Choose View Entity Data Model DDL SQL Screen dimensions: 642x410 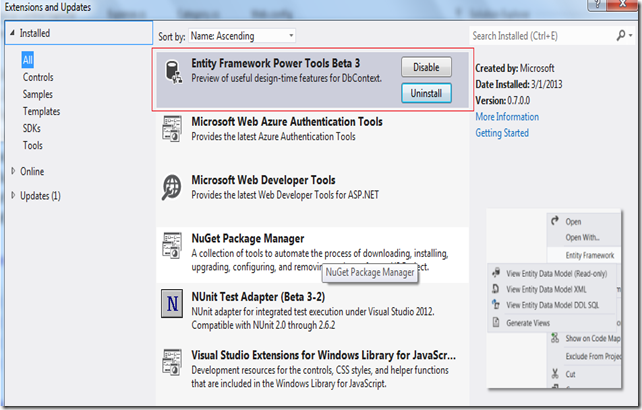[x=552, y=305]
